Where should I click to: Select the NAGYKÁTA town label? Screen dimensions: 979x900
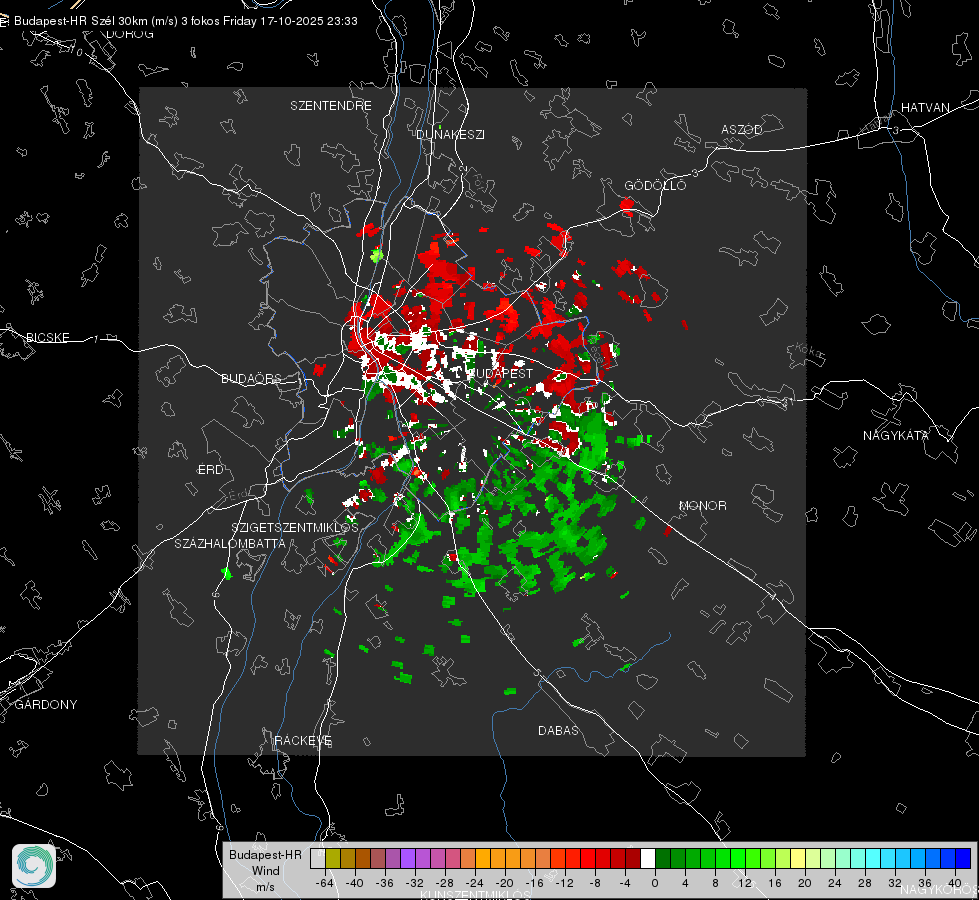tap(896, 435)
